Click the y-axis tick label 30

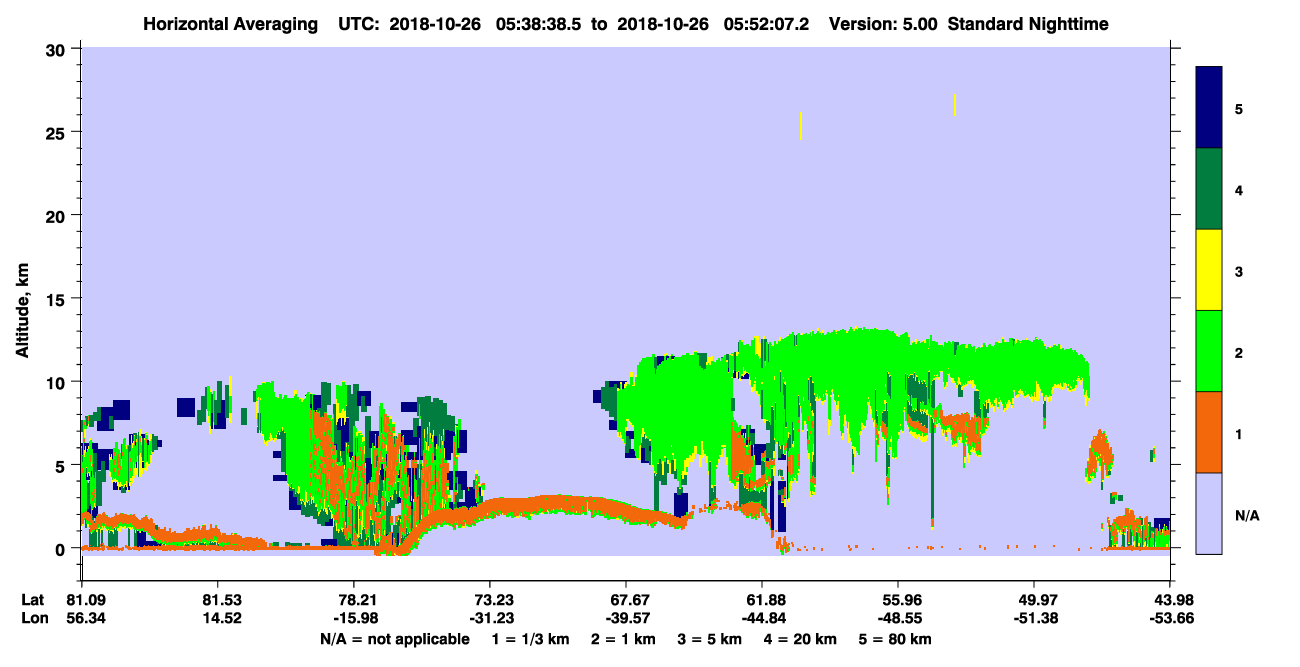coord(56,49)
